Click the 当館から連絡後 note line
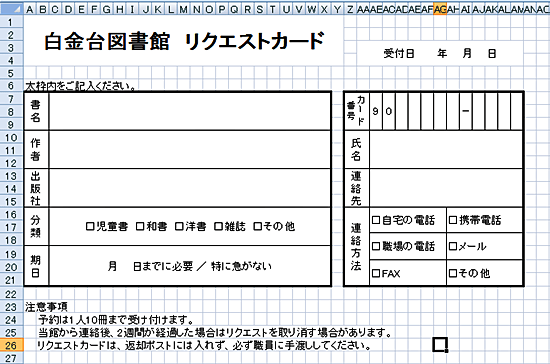The height and width of the screenshot is (364, 550). pos(215,332)
